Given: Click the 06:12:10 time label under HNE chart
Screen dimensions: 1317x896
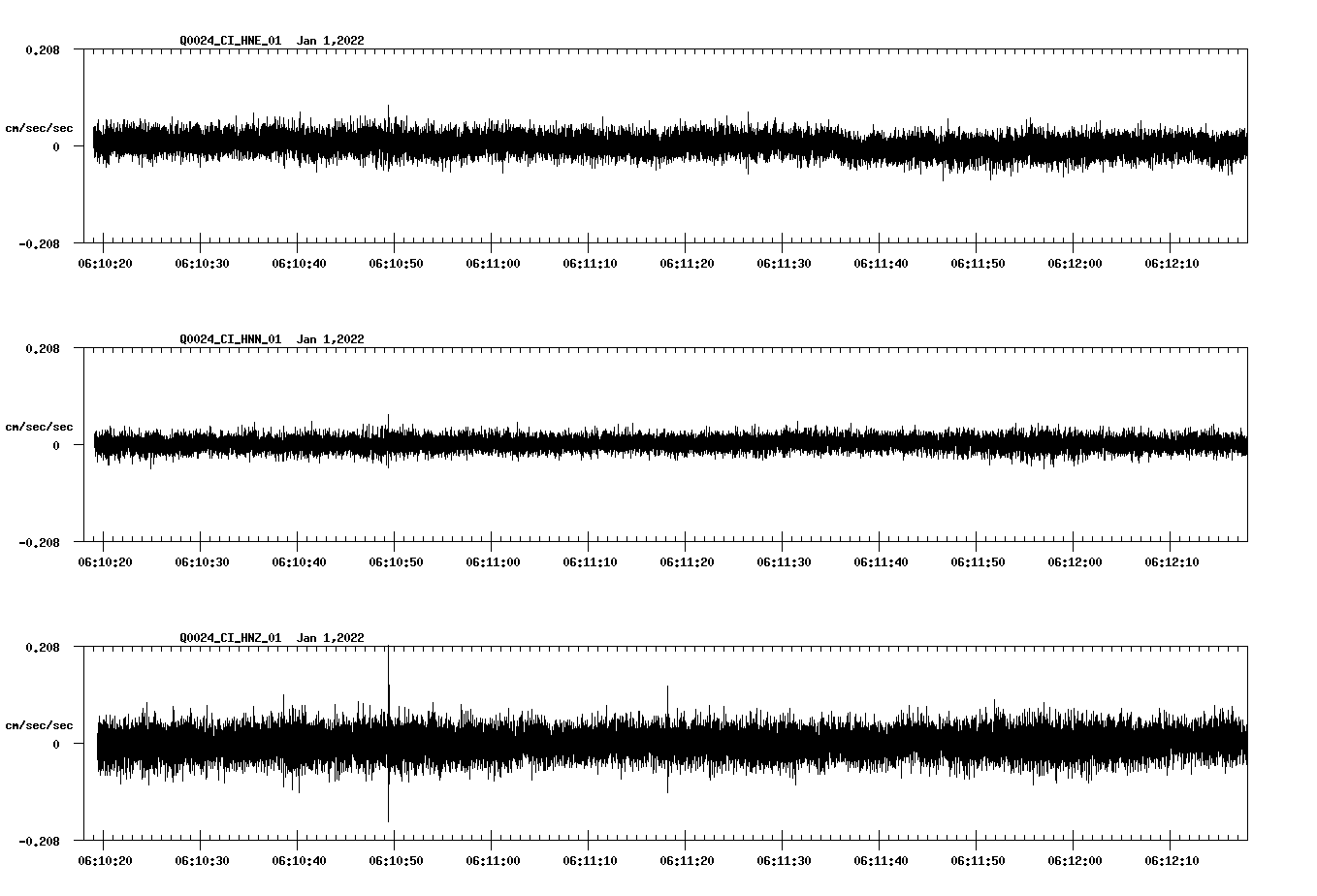Looking at the screenshot, I should point(1172,264).
